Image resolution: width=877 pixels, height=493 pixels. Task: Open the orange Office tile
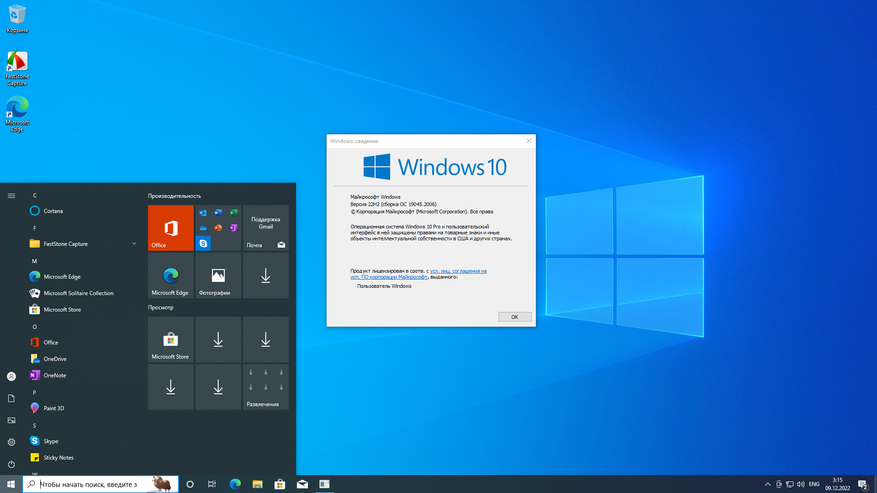click(x=171, y=228)
